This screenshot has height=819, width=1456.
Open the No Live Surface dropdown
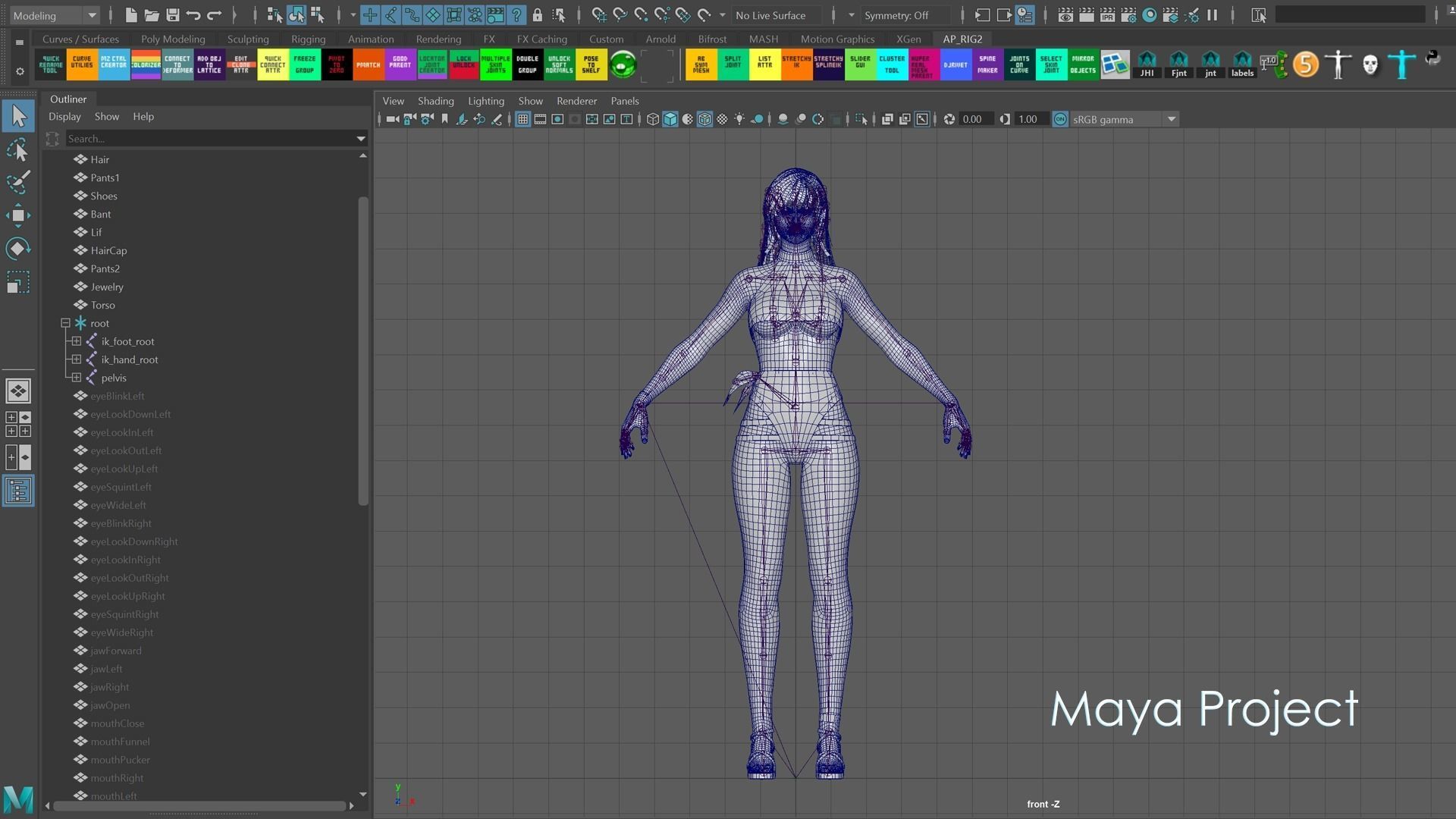click(777, 15)
